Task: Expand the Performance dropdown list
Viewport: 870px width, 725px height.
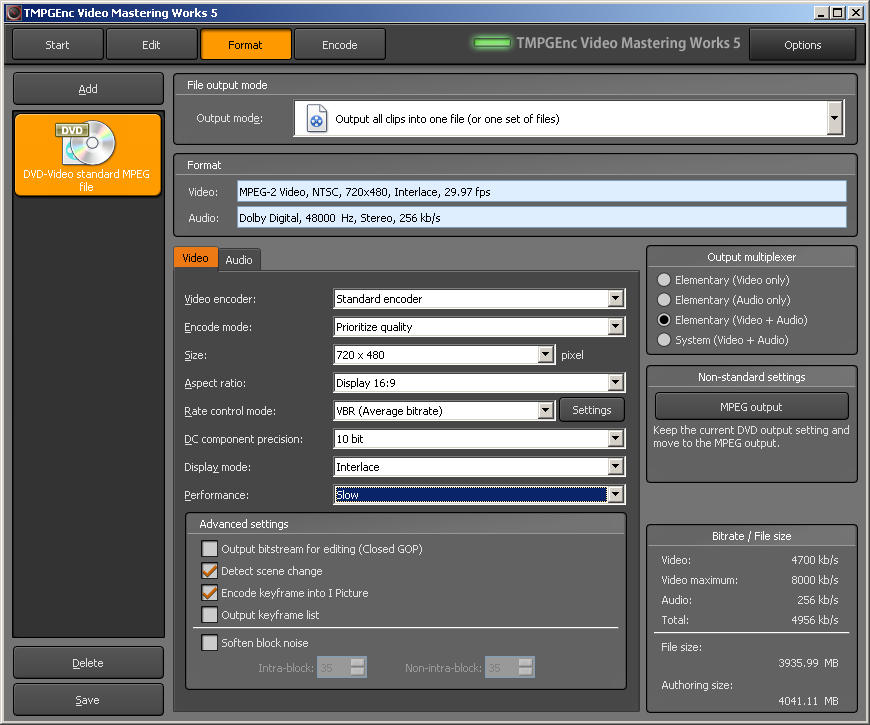Action: [x=616, y=495]
